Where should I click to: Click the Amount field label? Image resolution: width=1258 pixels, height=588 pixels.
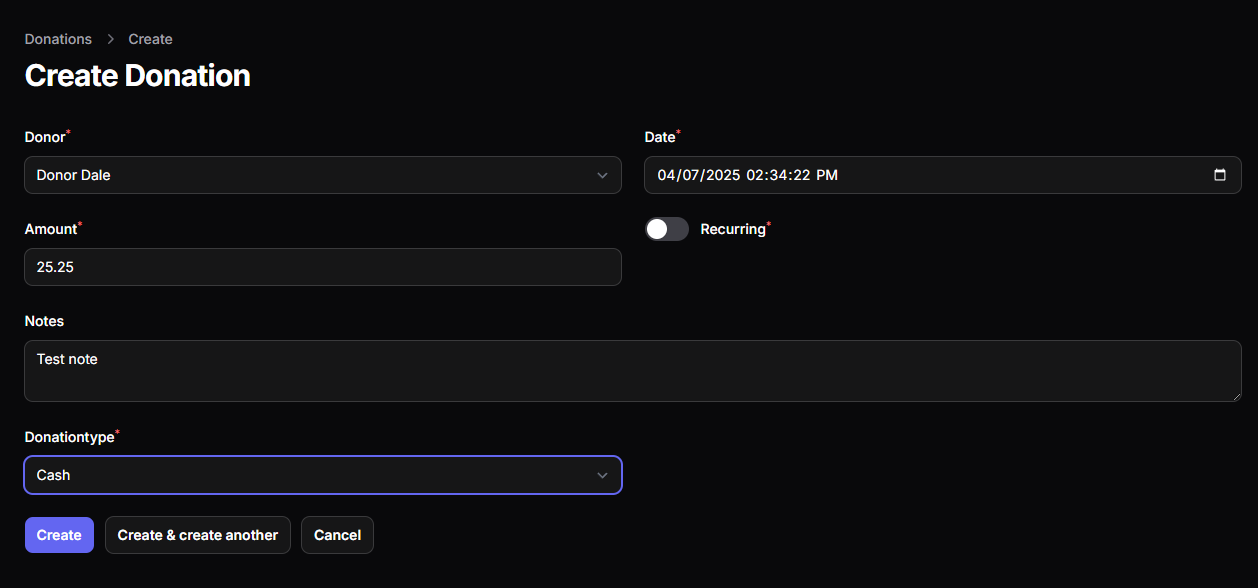click(50, 229)
